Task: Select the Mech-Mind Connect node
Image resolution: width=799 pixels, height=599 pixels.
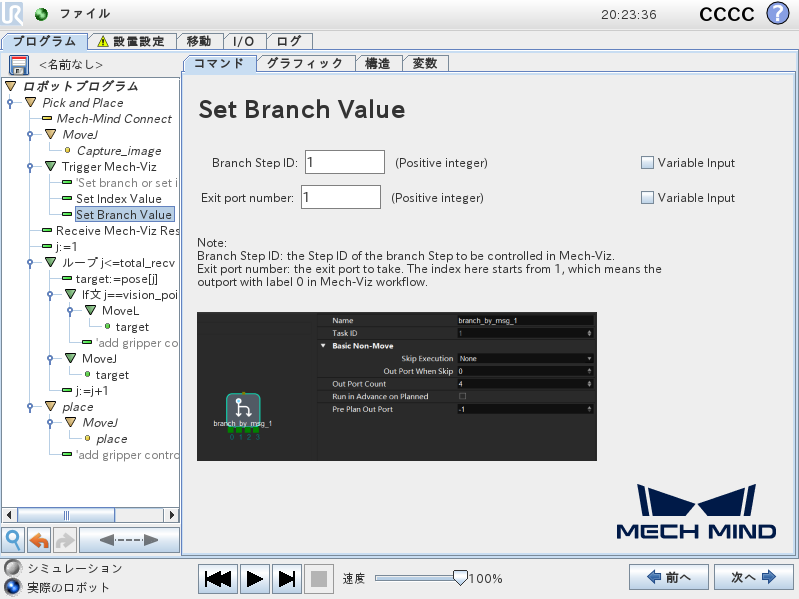Action: (114, 119)
